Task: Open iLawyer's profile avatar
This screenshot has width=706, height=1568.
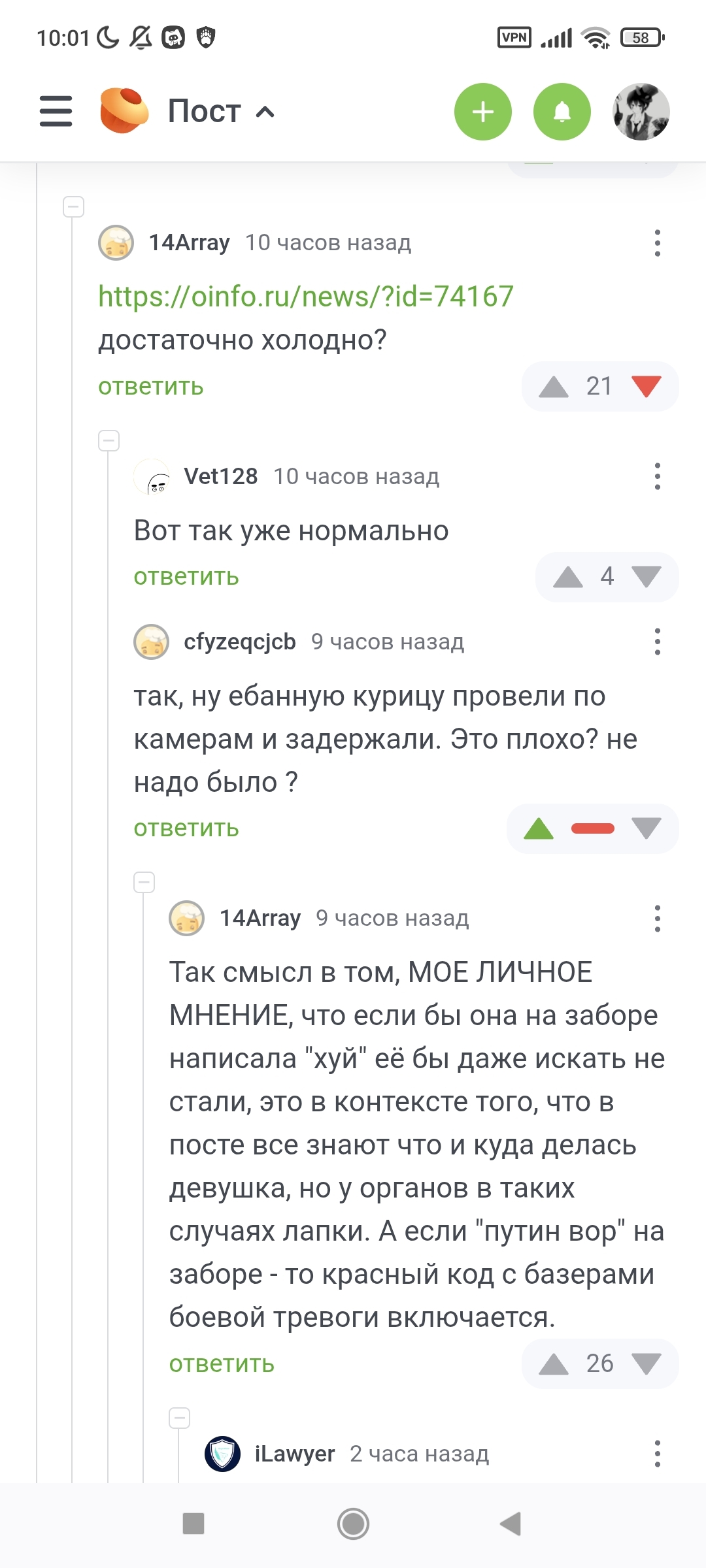Action: pos(223,1454)
